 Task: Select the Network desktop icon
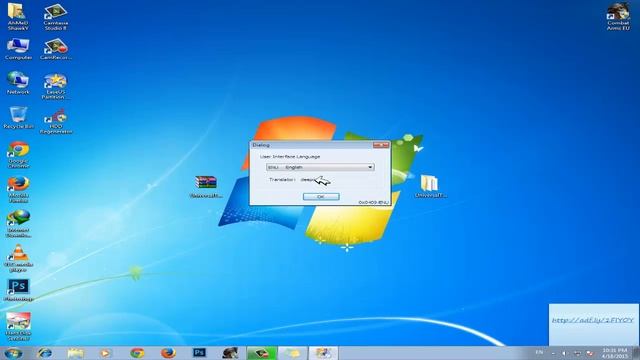point(18,83)
